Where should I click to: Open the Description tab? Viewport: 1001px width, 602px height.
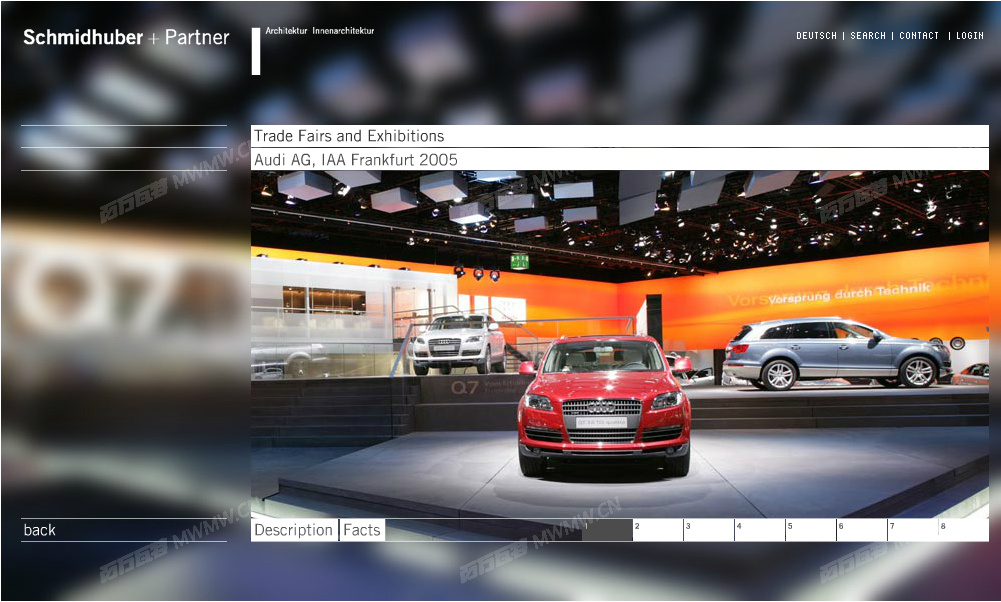click(x=294, y=530)
